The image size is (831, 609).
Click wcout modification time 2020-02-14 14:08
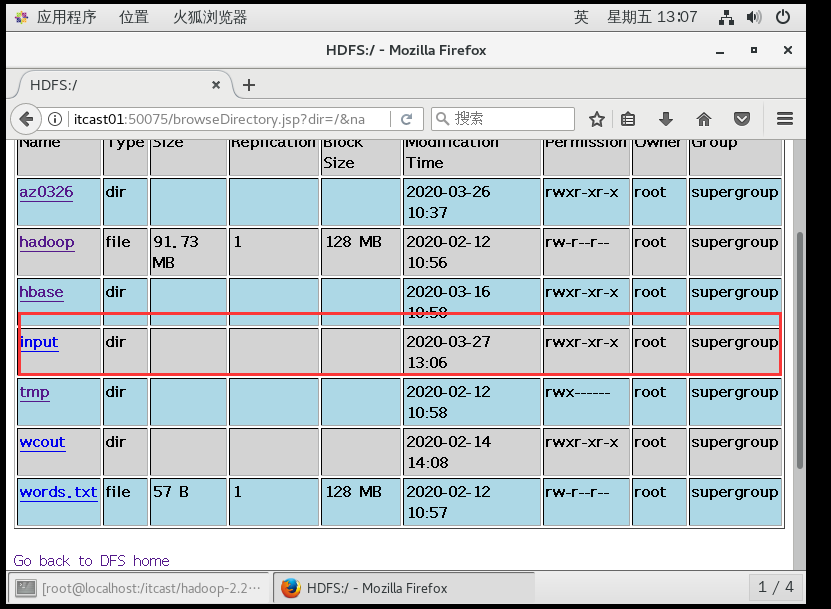[x=472, y=452]
